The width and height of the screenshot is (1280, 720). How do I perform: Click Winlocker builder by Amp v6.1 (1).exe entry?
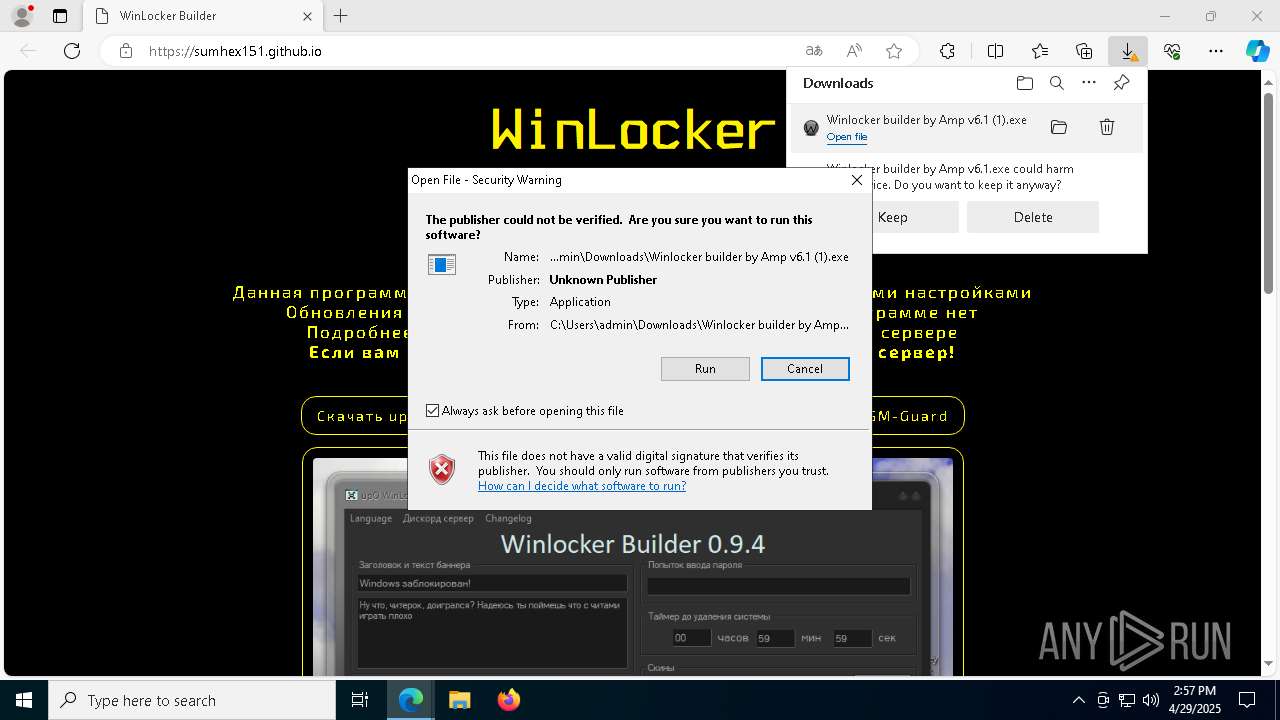coord(926,120)
